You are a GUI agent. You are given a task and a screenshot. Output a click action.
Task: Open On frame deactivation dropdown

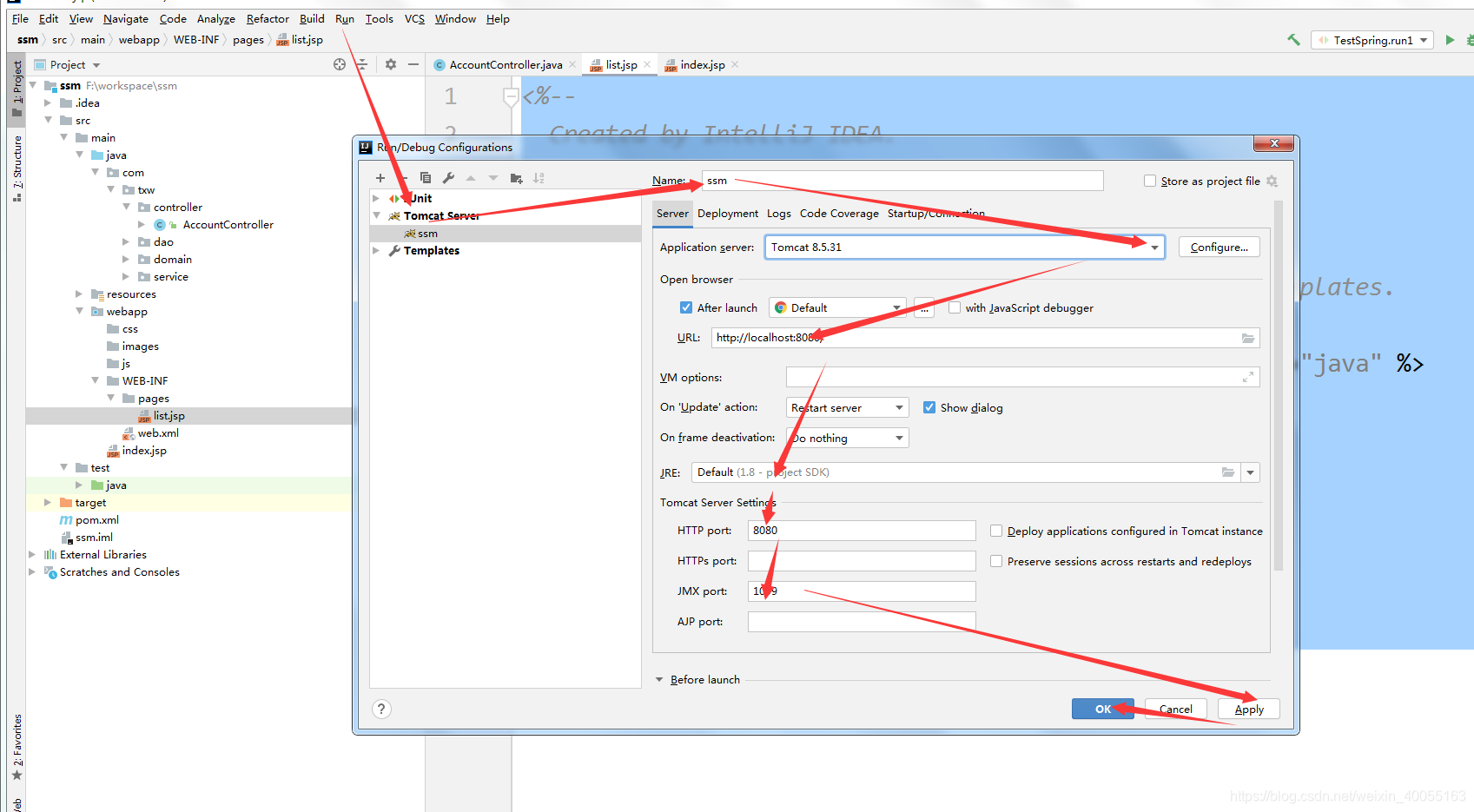tap(847, 438)
